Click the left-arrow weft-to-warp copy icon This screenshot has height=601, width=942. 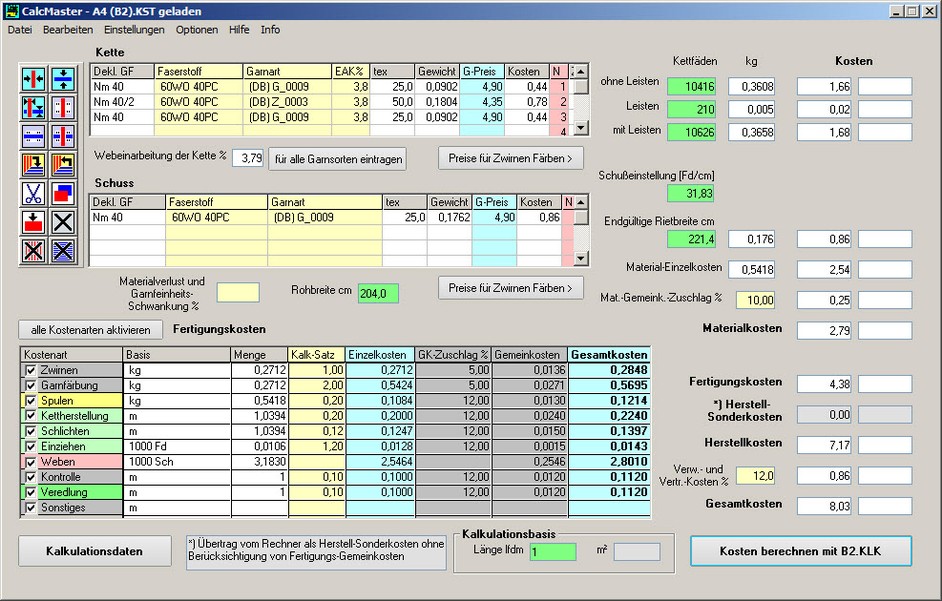click(63, 165)
